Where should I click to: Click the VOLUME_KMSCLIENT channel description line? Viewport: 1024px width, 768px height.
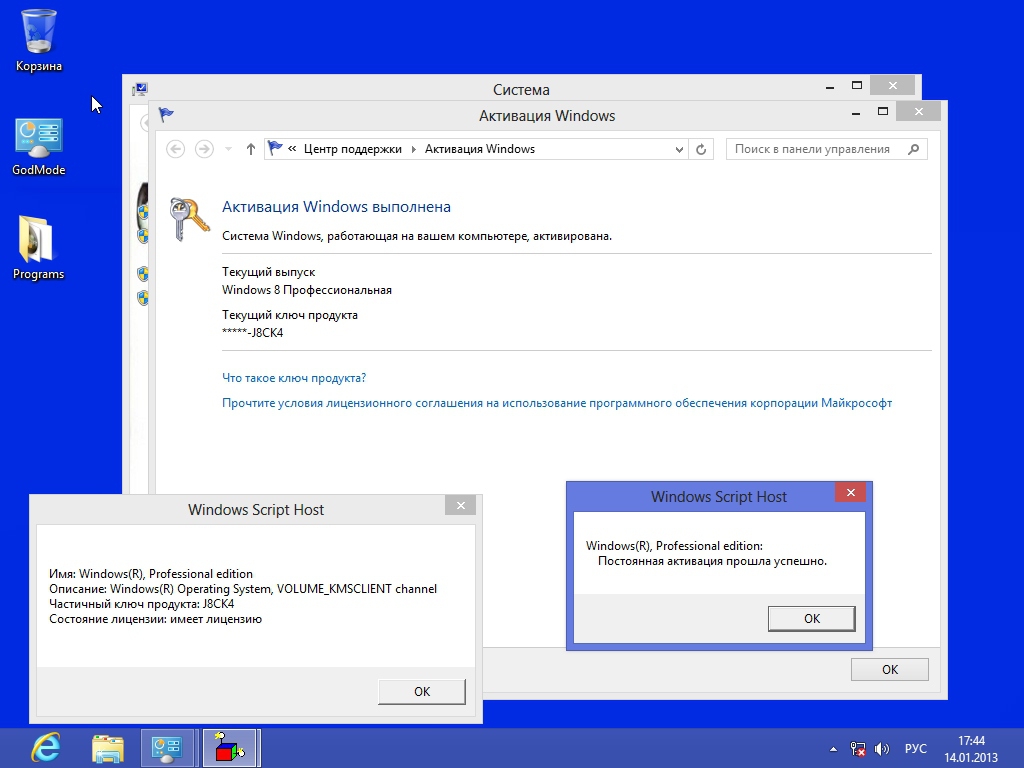click(x=243, y=589)
